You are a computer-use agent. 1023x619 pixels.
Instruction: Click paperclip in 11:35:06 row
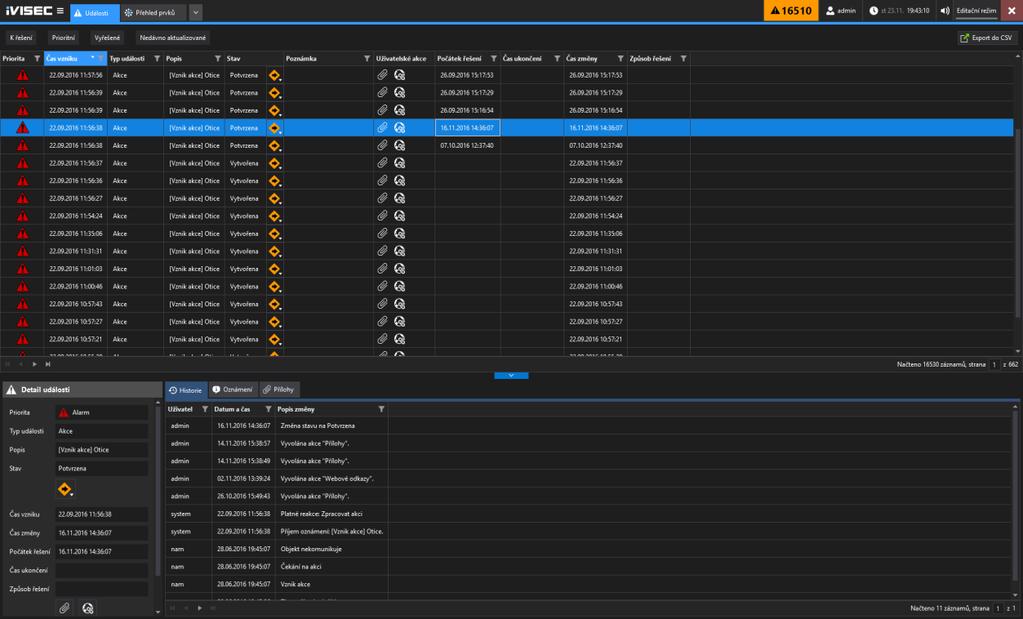tap(382, 234)
